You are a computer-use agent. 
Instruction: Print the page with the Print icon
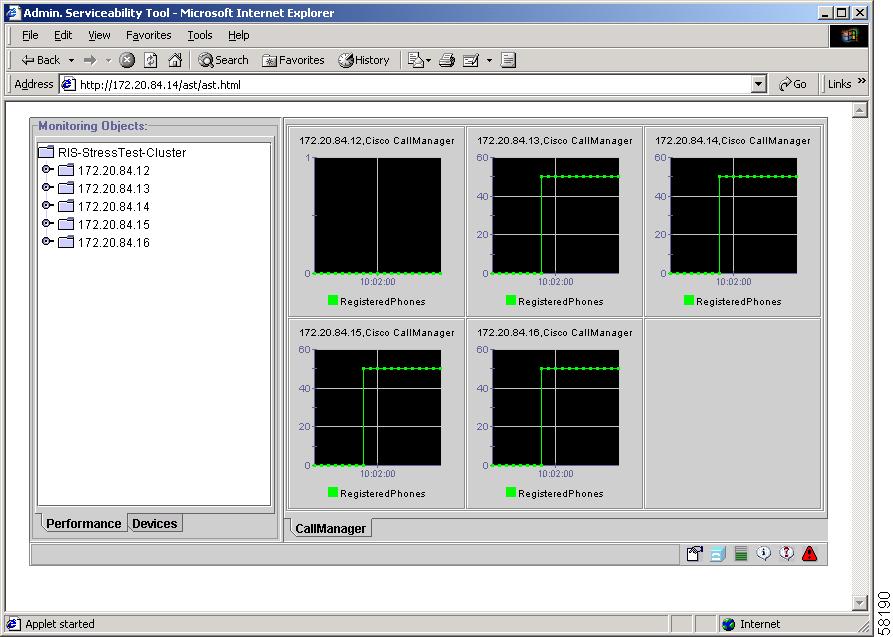(447, 60)
